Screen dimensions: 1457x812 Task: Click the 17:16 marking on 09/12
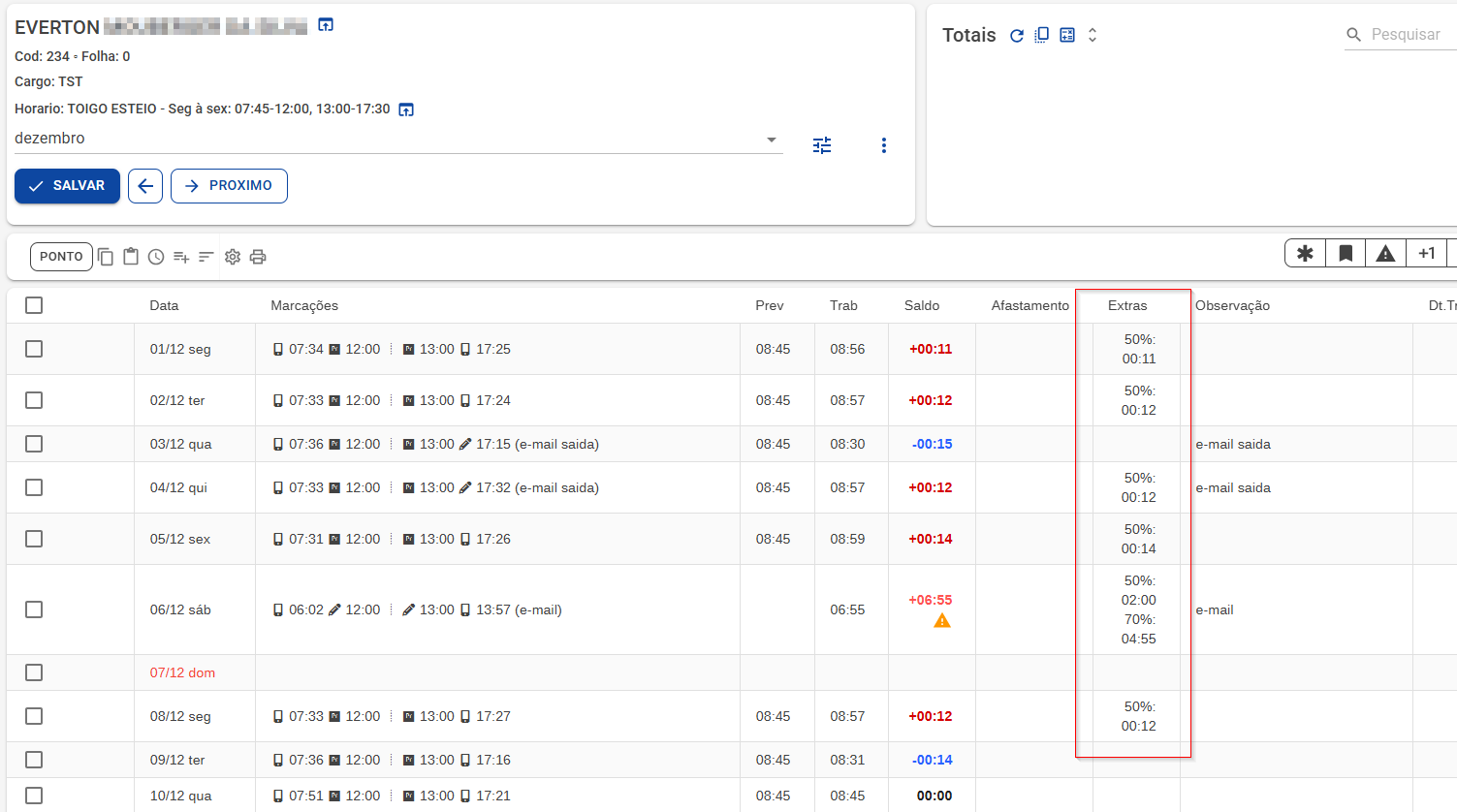pyautogui.click(x=493, y=760)
